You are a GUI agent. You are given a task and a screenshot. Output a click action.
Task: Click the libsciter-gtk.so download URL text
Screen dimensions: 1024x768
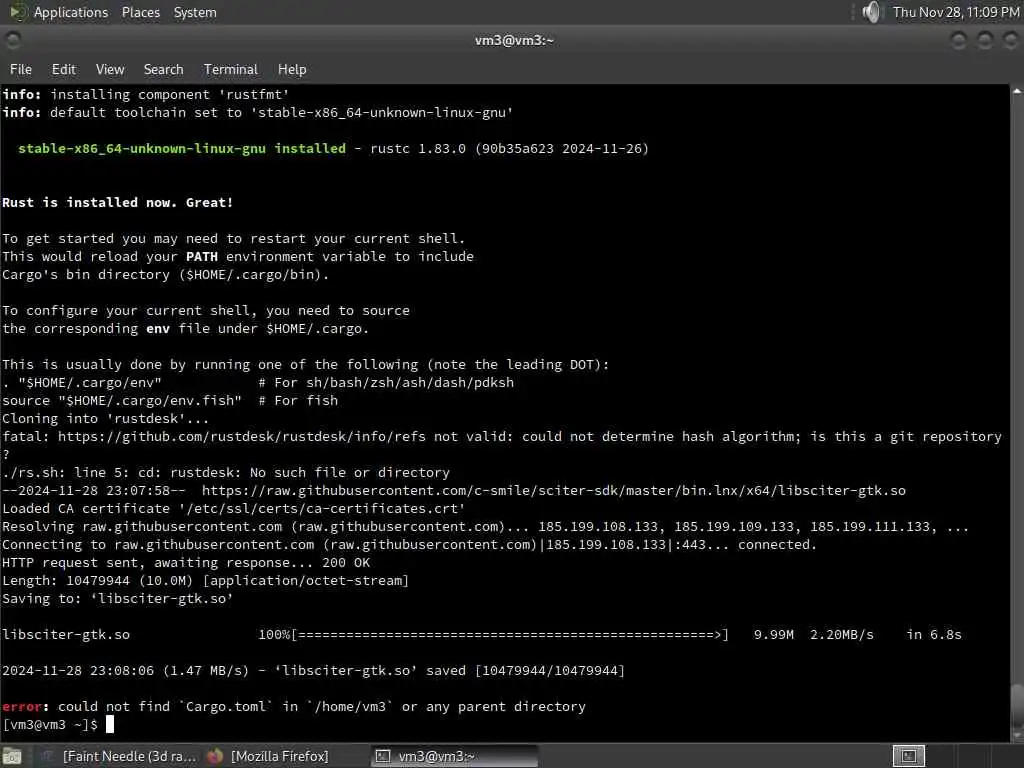point(553,490)
